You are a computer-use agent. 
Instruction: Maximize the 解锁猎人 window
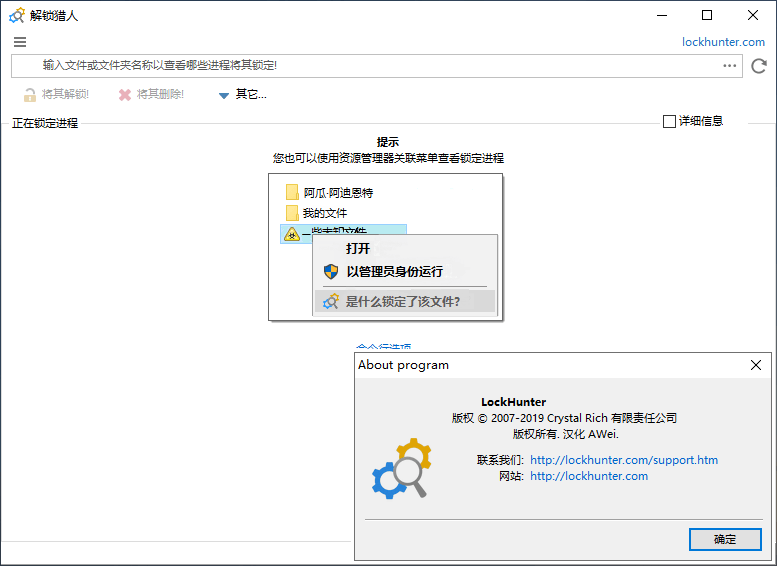tap(707, 15)
